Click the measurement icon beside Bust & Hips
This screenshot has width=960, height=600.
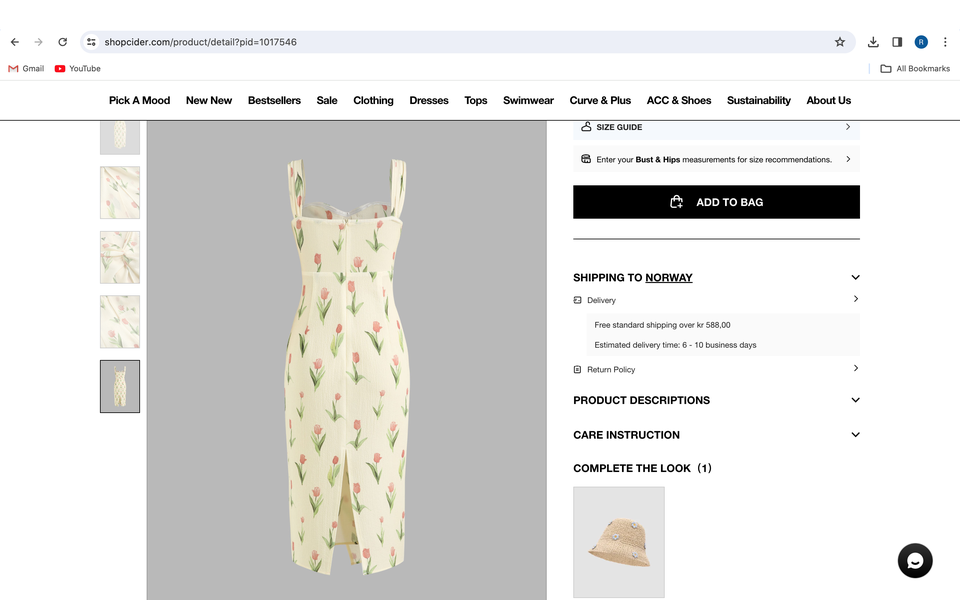tap(586, 159)
